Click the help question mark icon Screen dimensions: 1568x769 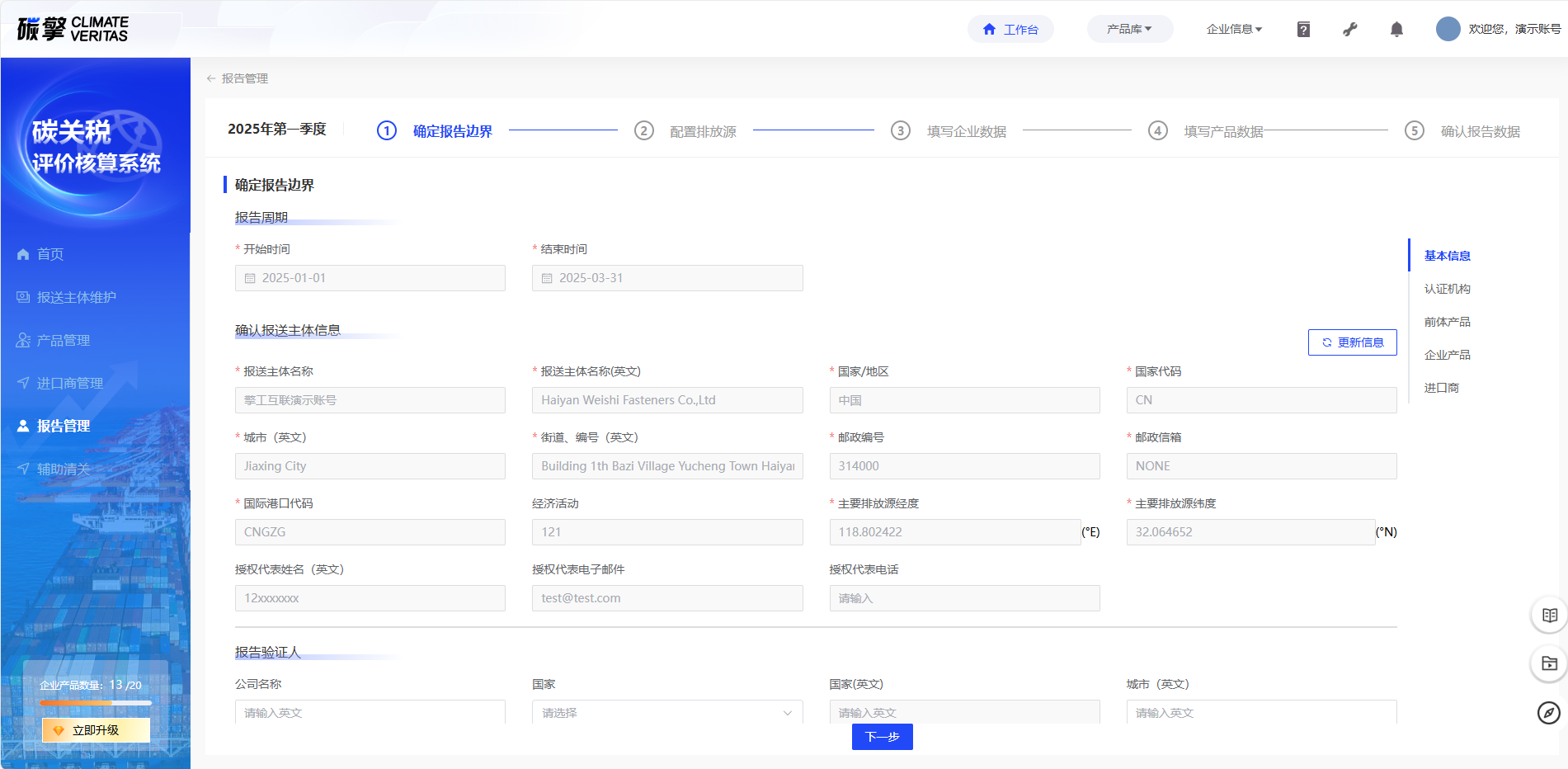[1303, 30]
